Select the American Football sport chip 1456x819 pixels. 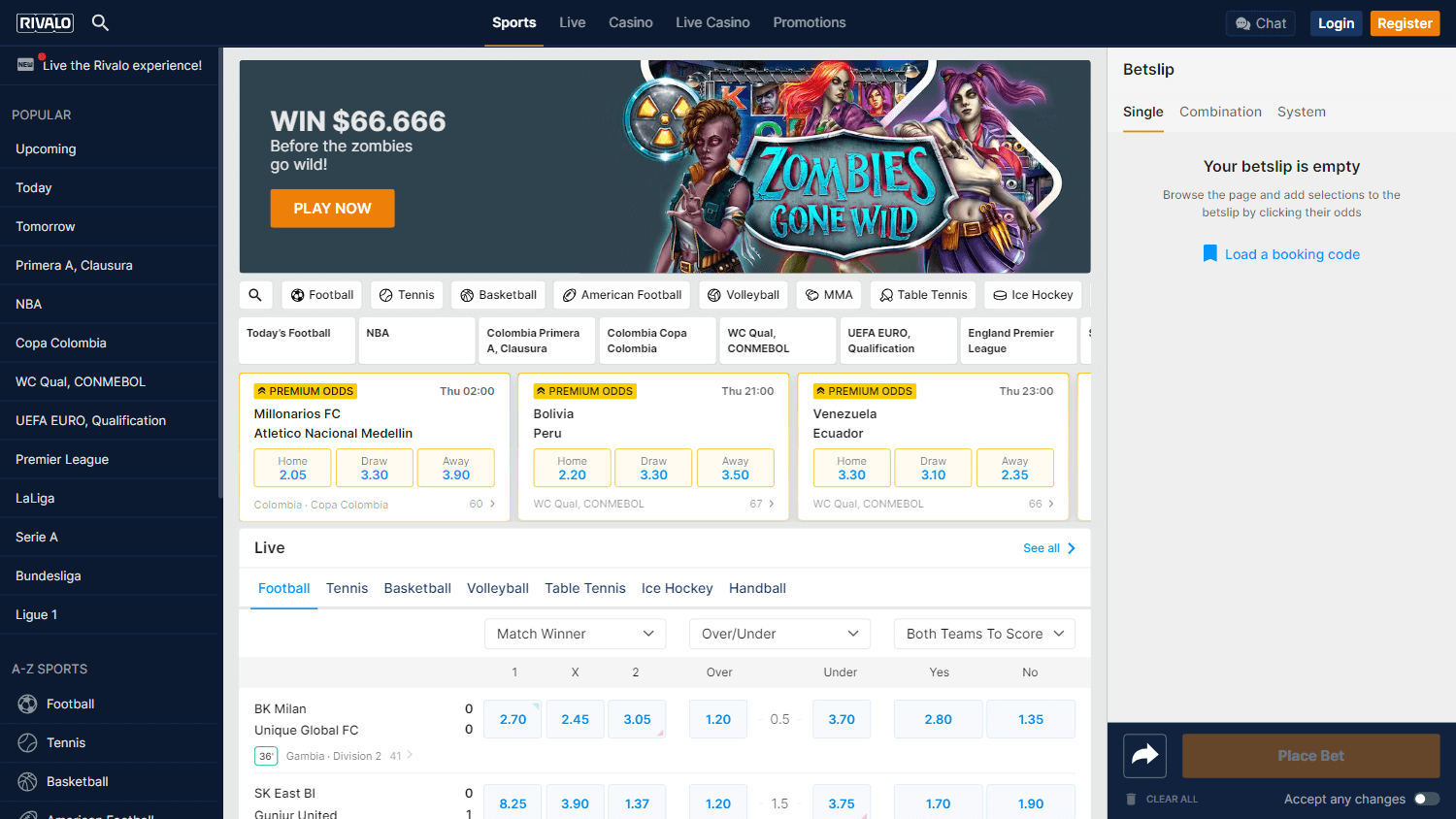pos(622,295)
